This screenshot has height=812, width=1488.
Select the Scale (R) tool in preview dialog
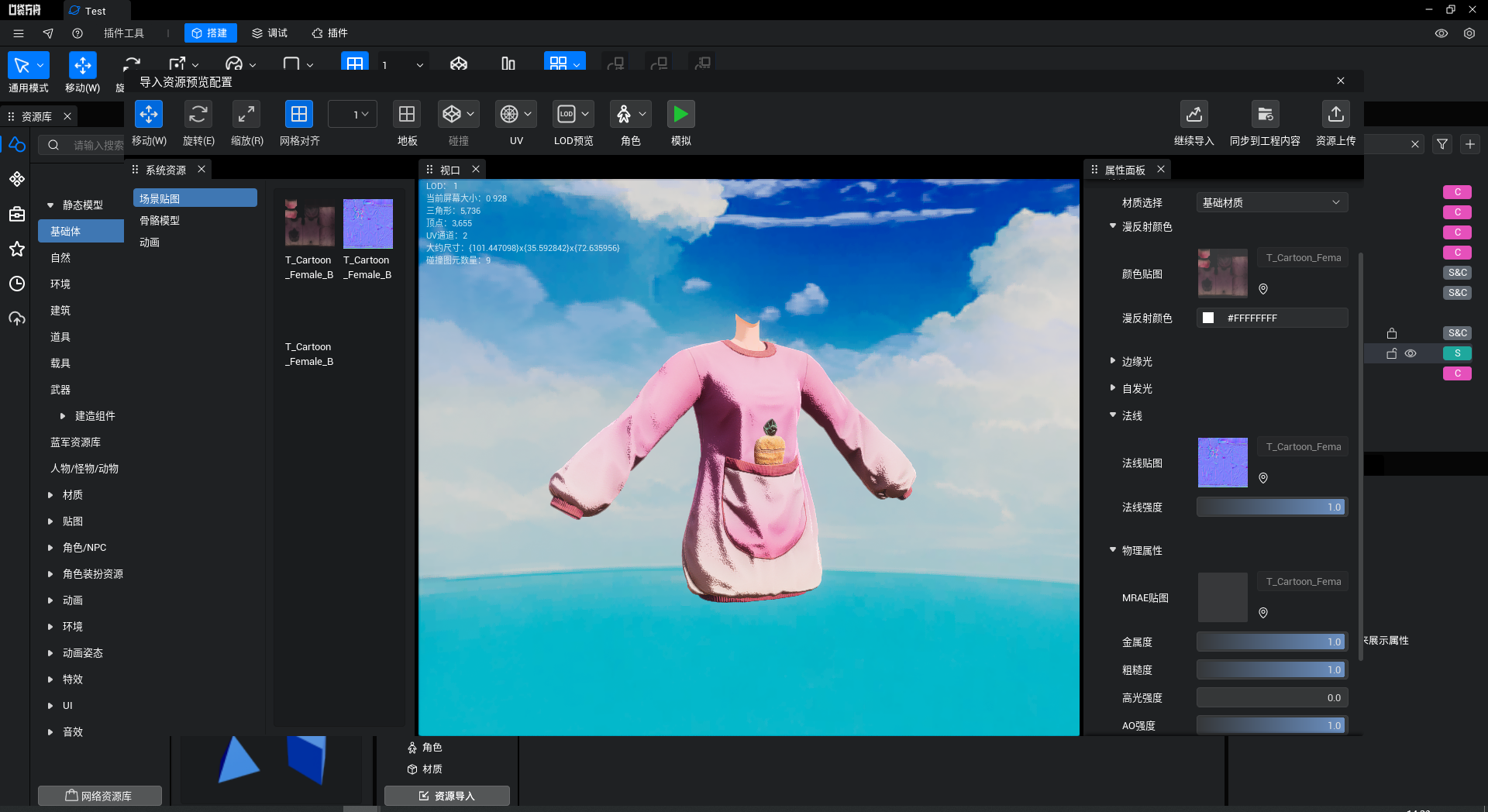pyautogui.click(x=246, y=115)
